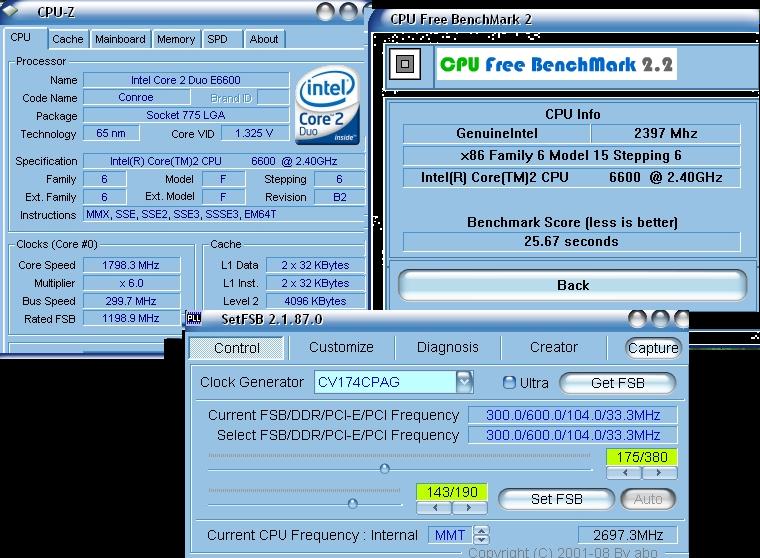Screen dimensions: 760x558
Task: Minimize the CPU-Z window
Action: tap(325, 11)
